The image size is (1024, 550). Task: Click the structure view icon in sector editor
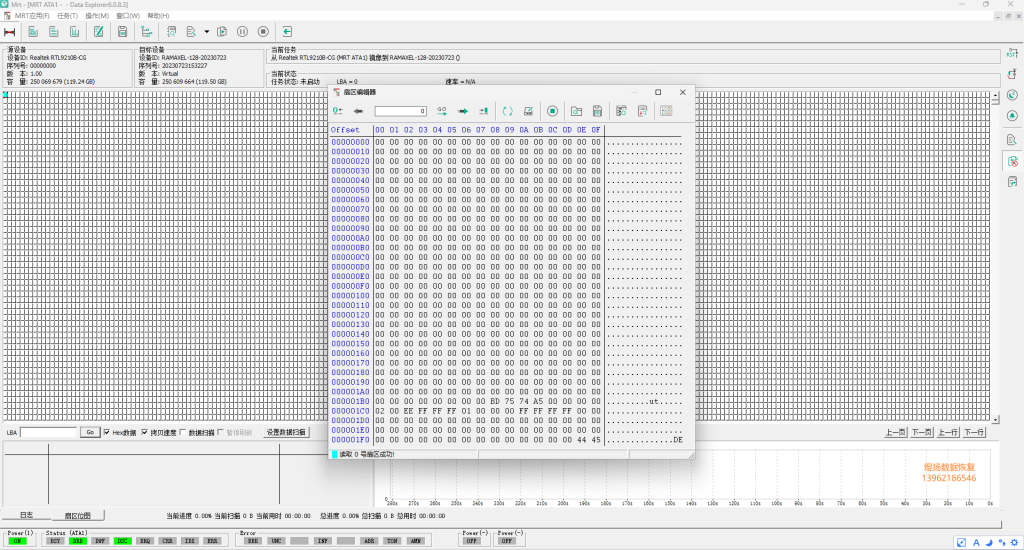point(621,111)
